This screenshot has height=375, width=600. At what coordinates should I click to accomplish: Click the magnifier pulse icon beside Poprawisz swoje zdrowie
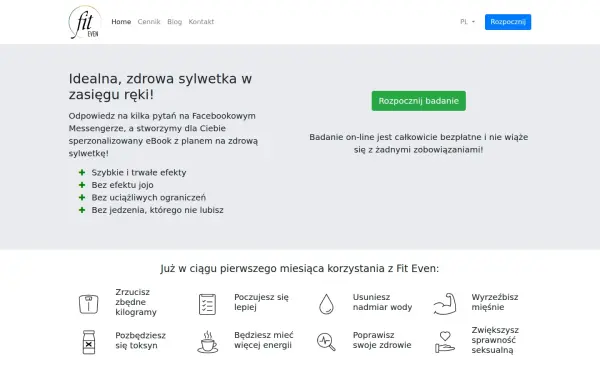pos(326,342)
